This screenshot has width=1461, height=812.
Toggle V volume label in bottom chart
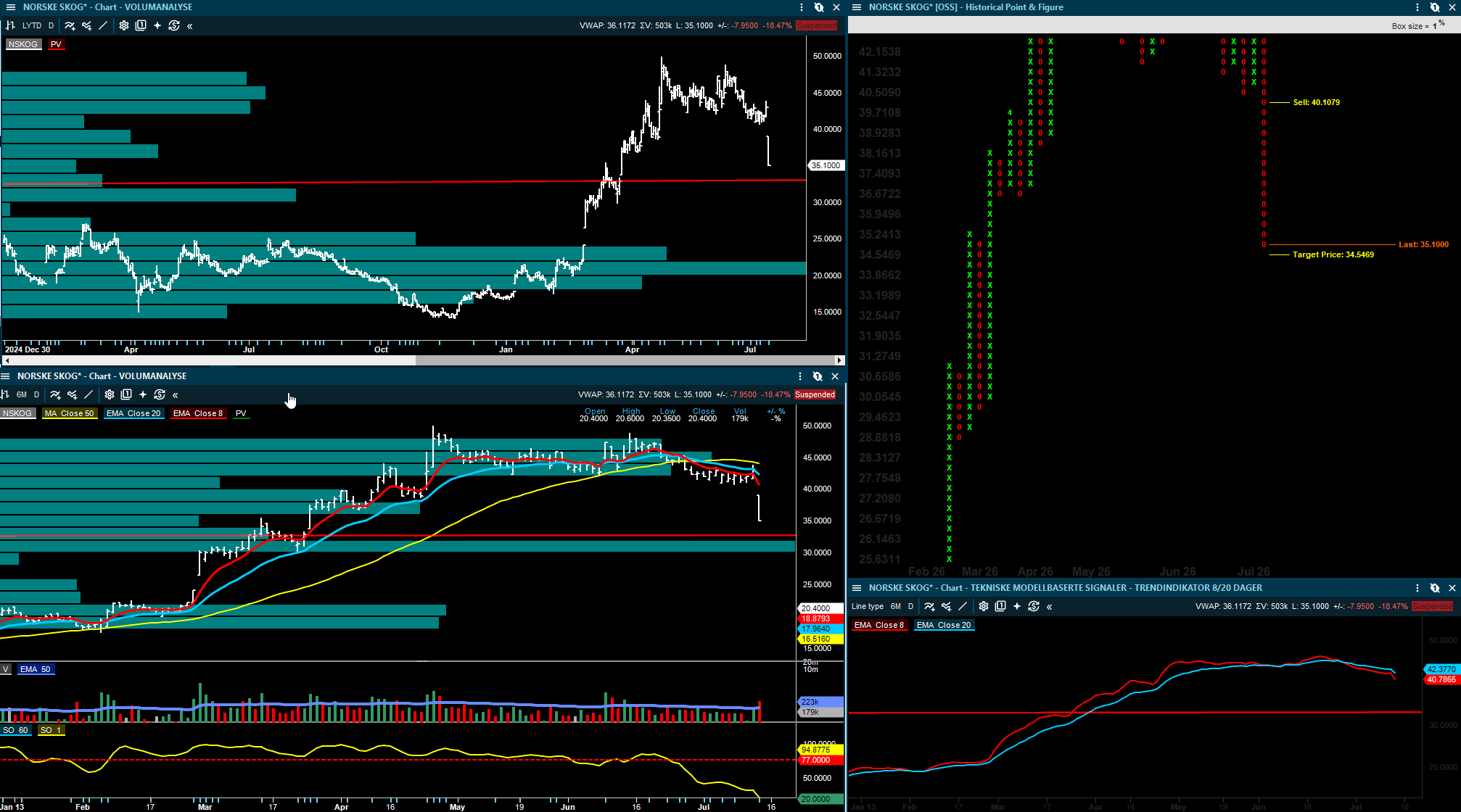[x=6, y=669]
